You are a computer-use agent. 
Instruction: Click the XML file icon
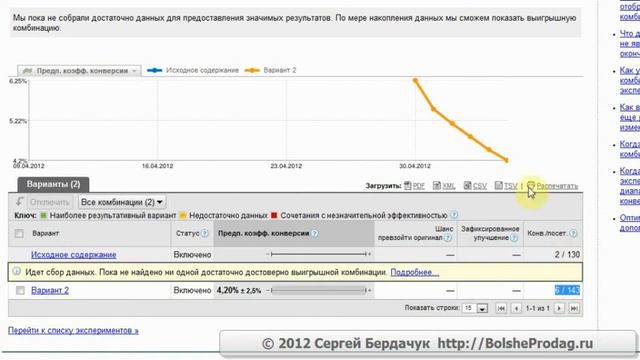pos(437,186)
